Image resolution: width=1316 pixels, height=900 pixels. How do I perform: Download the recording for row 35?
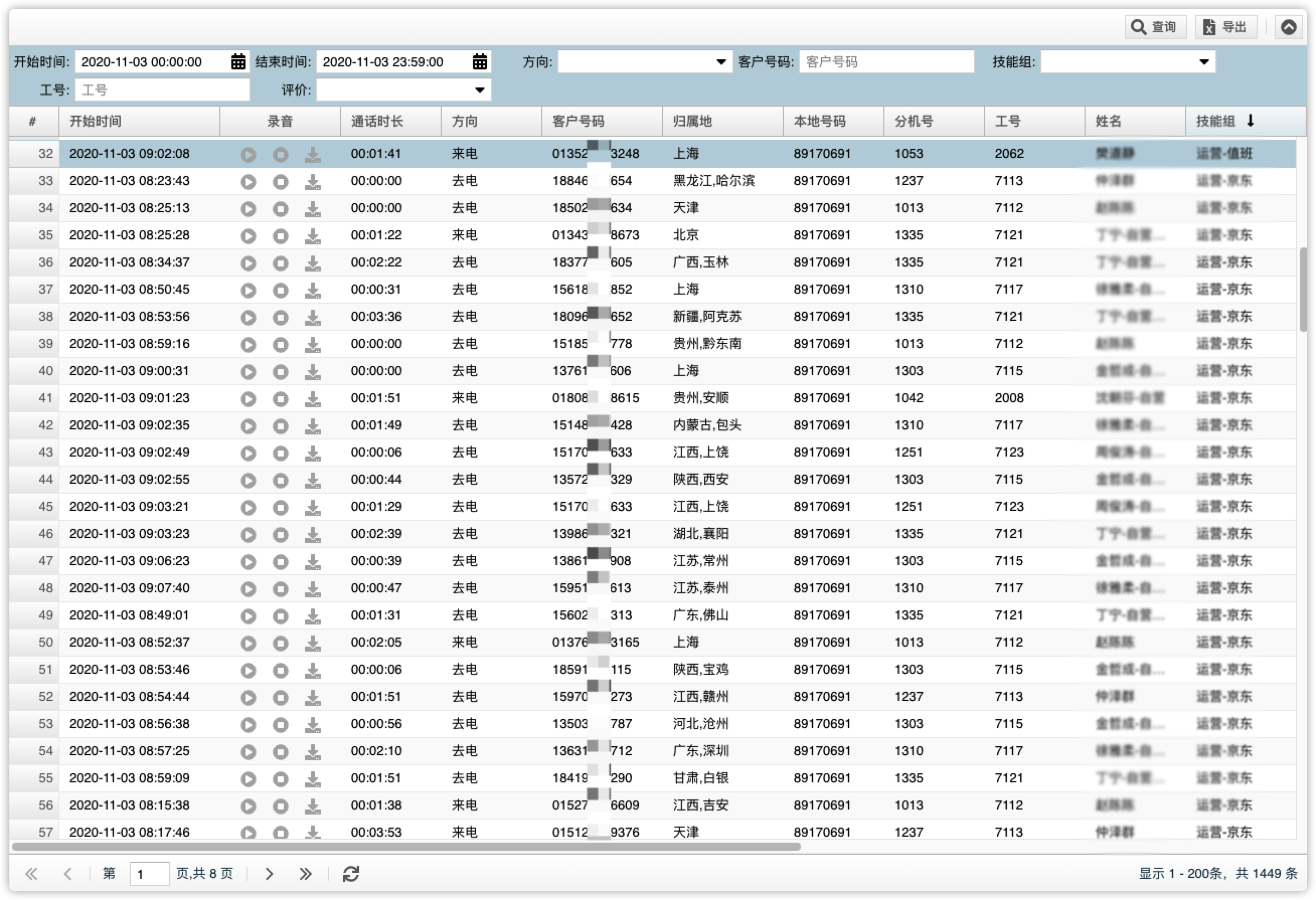tap(312, 236)
